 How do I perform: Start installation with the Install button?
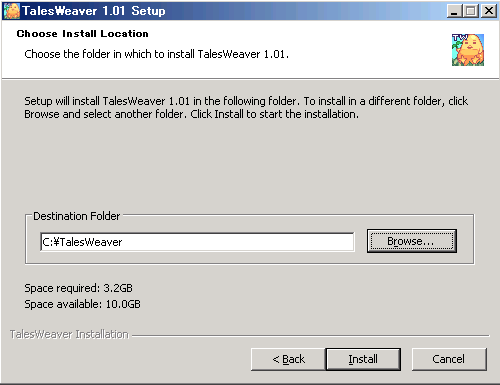click(x=363, y=359)
